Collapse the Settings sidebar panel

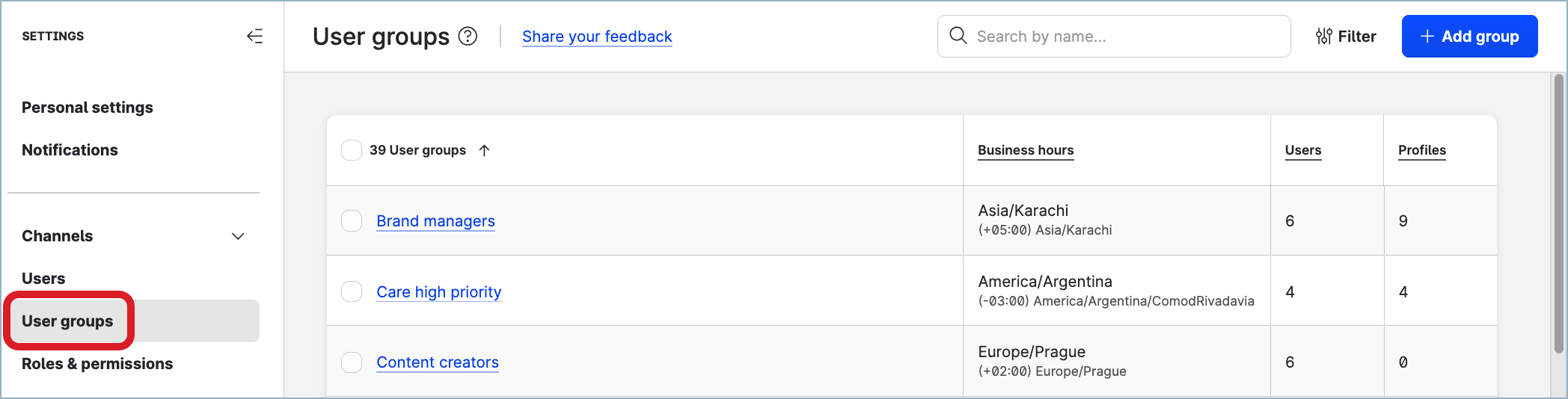254,36
